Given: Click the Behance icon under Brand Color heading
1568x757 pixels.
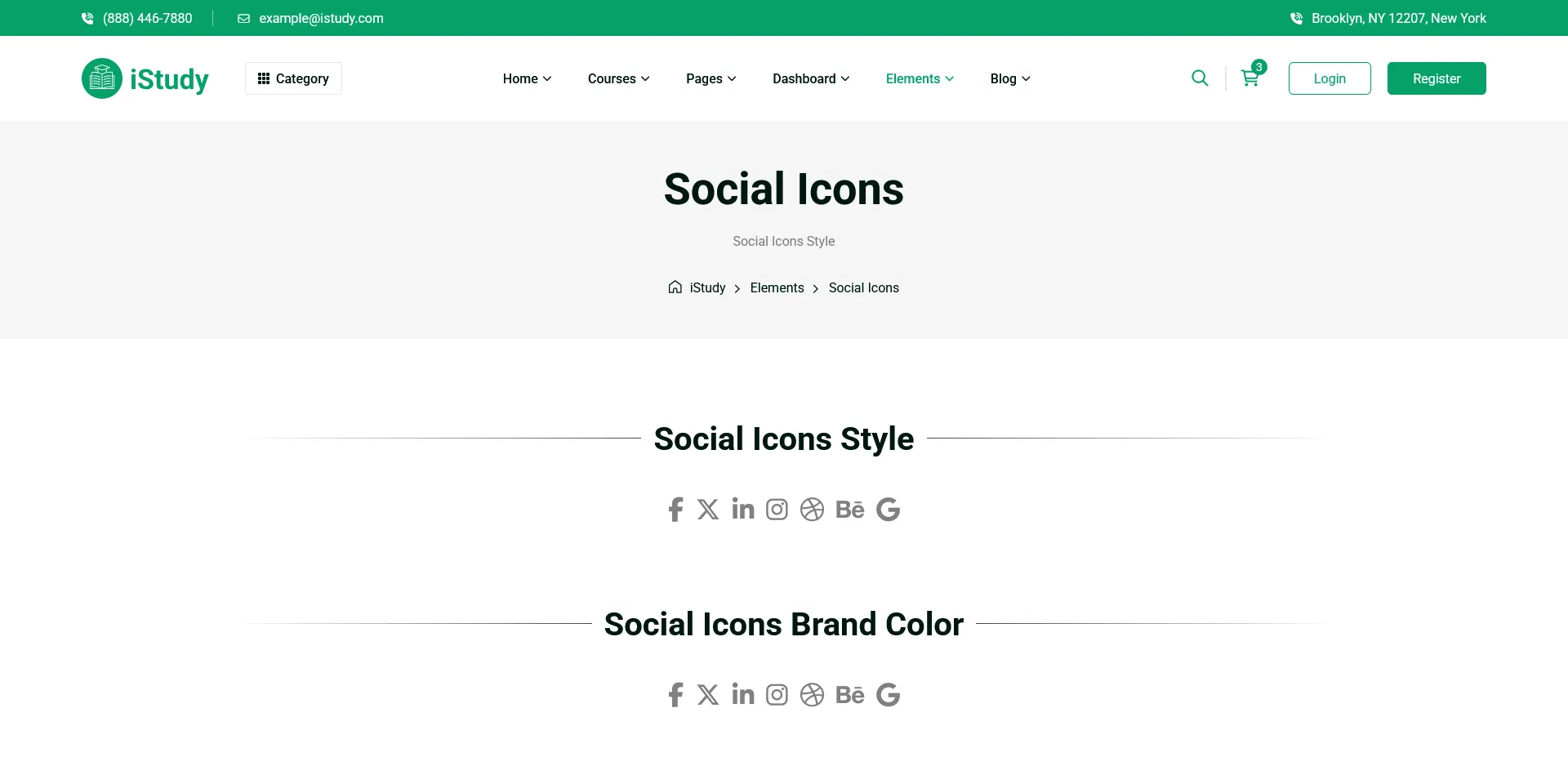Looking at the screenshot, I should (x=849, y=695).
